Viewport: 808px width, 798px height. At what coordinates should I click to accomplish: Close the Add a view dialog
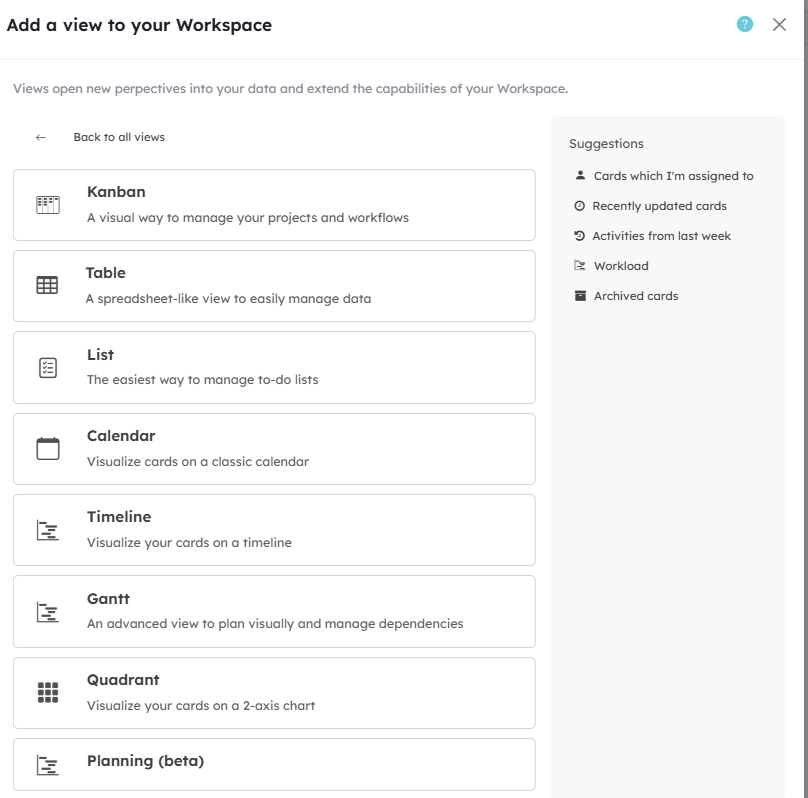pyautogui.click(x=780, y=25)
